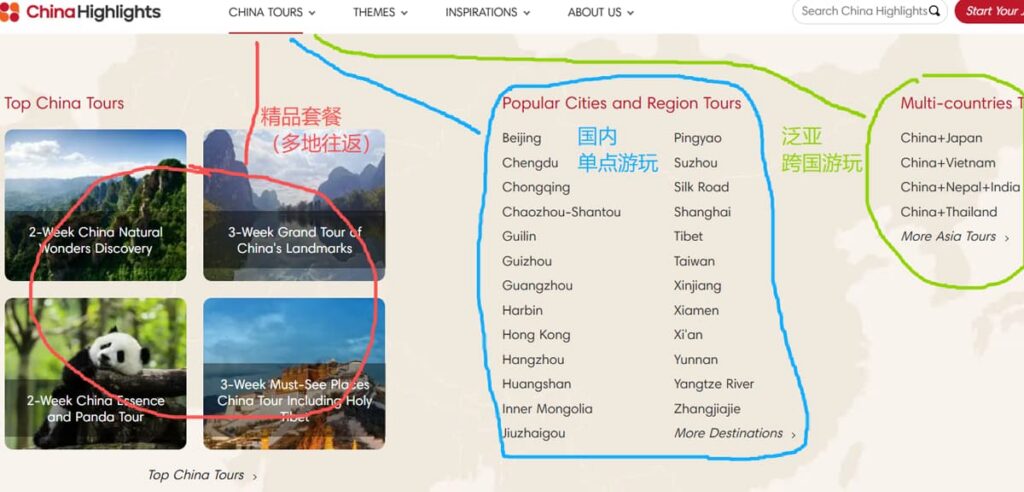Open Shanghai tours
Image resolution: width=1024 pixels, height=492 pixels.
pyautogui.click(x=703, y=212)
